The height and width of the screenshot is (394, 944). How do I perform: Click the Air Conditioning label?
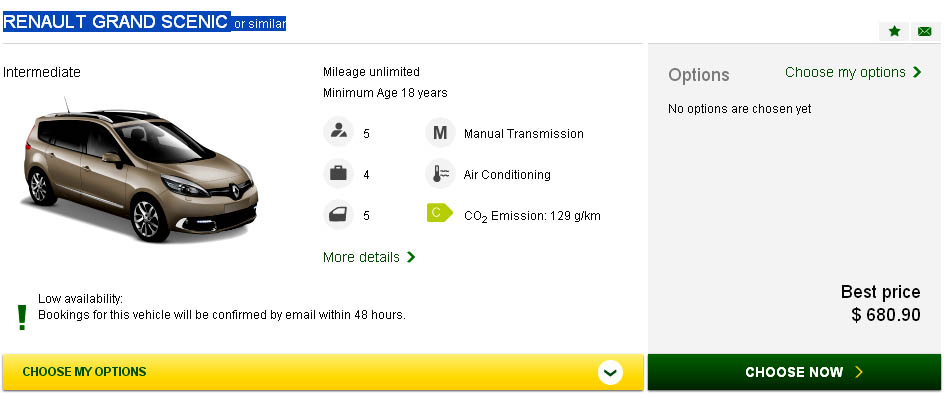(x=507, y=175)
